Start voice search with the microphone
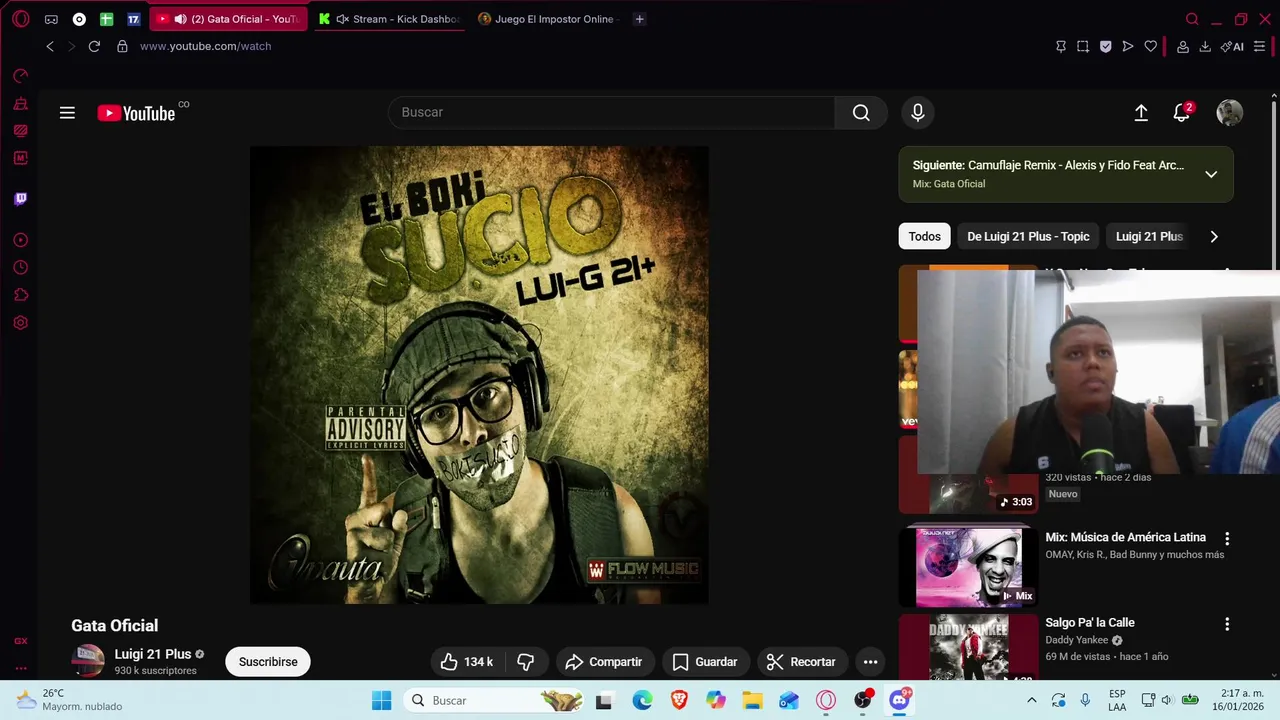The height and width of the screenshot is (720, 1280). tap(918, 113)
